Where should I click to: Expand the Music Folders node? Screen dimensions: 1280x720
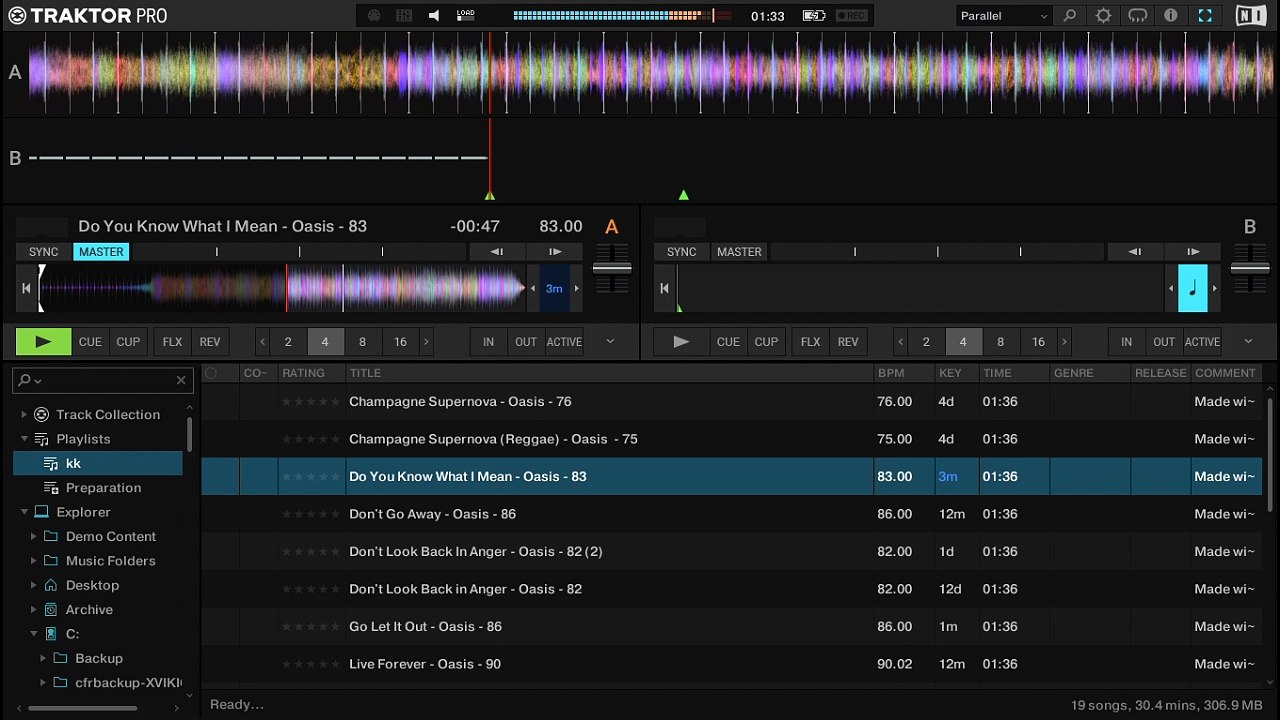(x=33, y=561)
